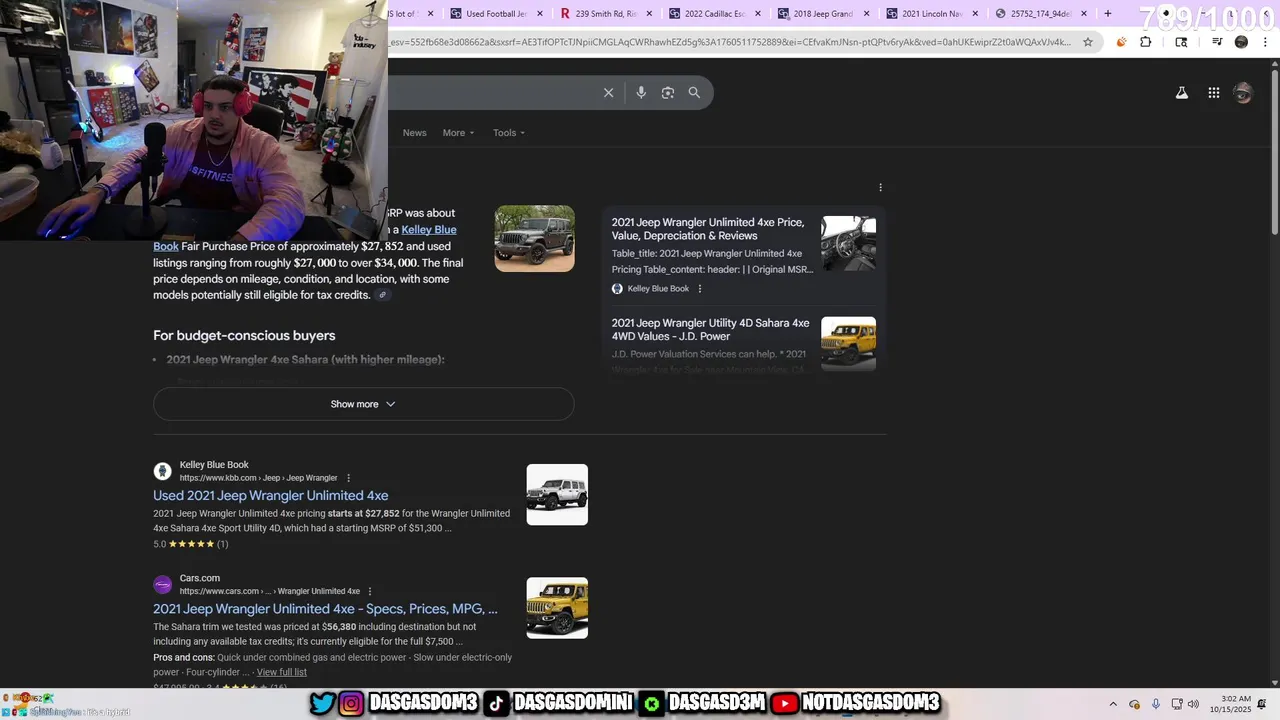Close the 2018 Jeep Grand tab
Screen dimensions: 1280x720
pos(866,14)
